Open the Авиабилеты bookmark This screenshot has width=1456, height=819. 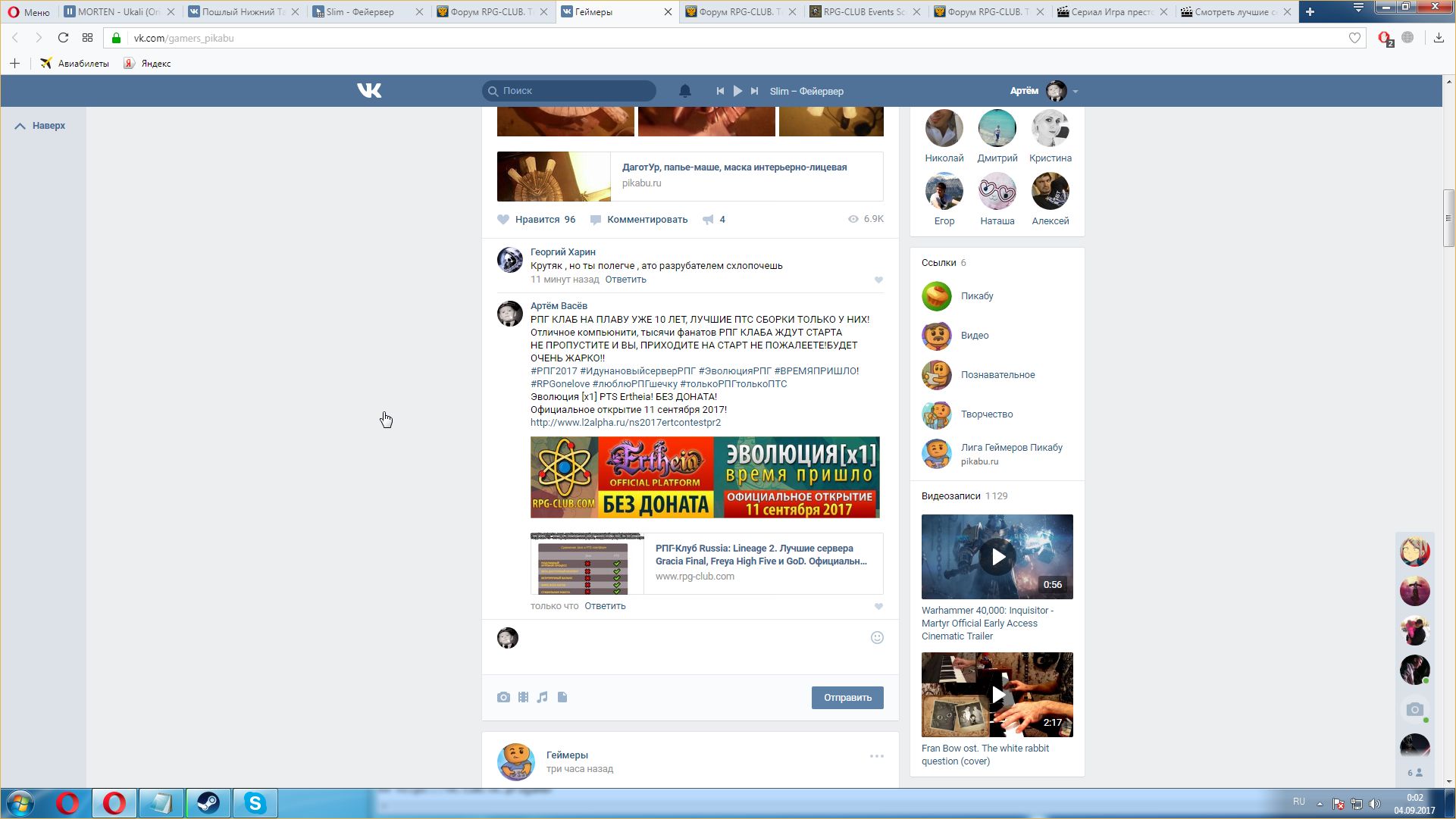point(75,64)
